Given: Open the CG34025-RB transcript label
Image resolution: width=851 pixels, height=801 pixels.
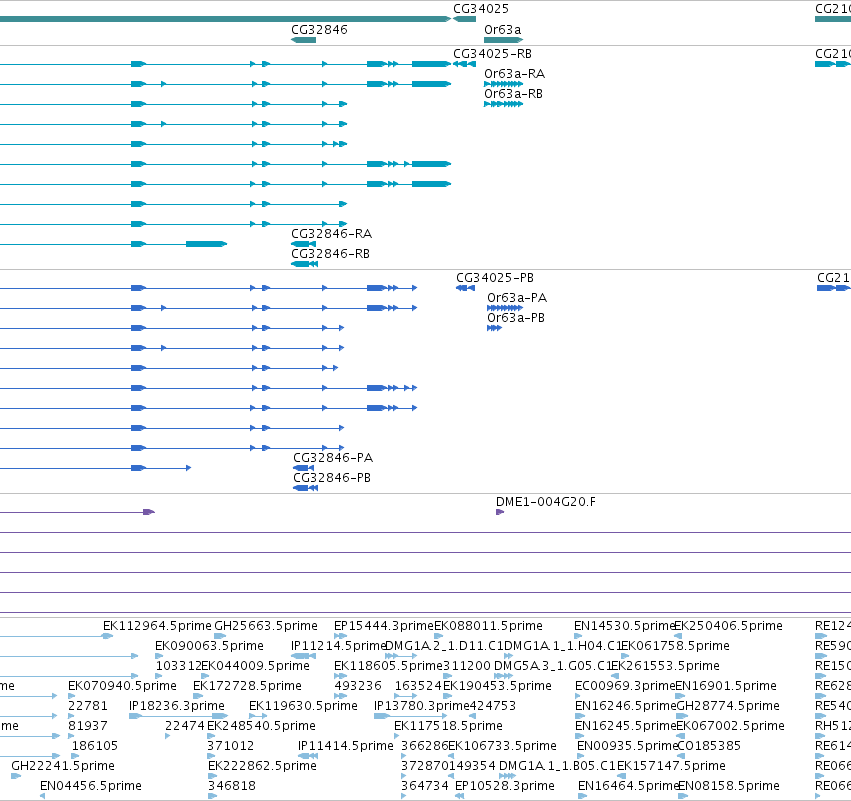Looking at the screenshot, I should click(492, 54).
